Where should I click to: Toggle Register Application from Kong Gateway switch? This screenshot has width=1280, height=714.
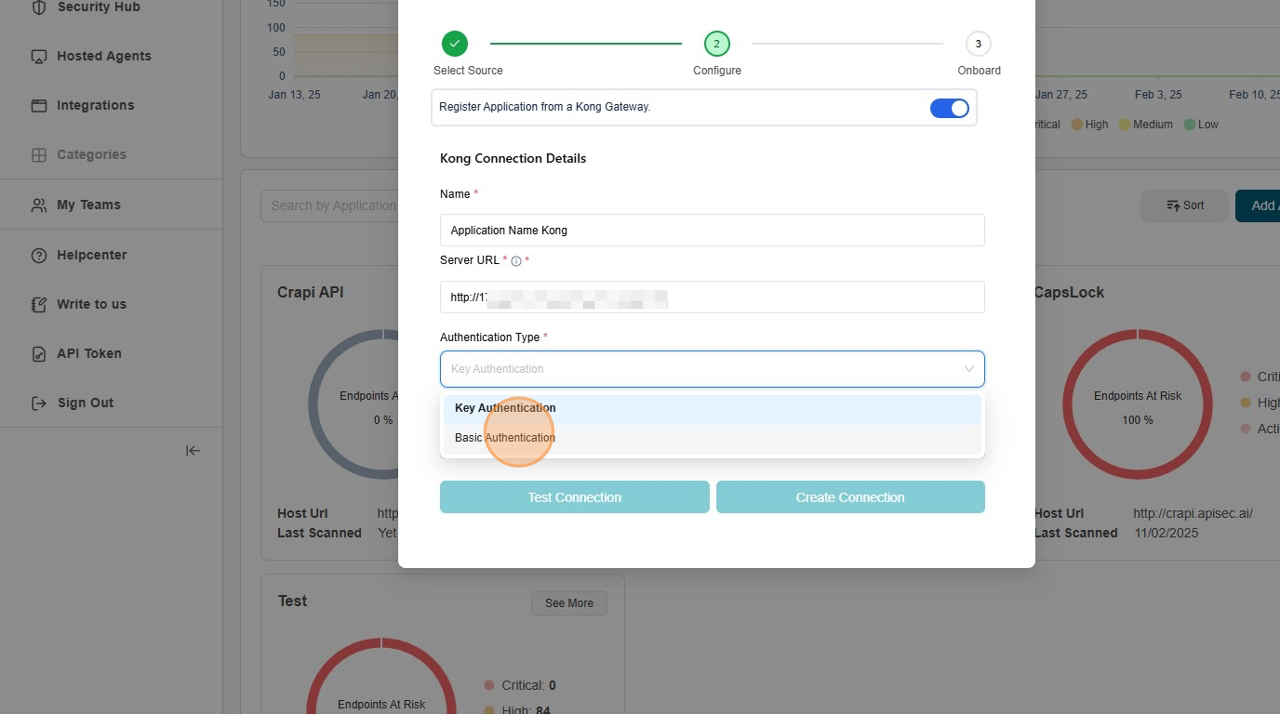point(949,108)
